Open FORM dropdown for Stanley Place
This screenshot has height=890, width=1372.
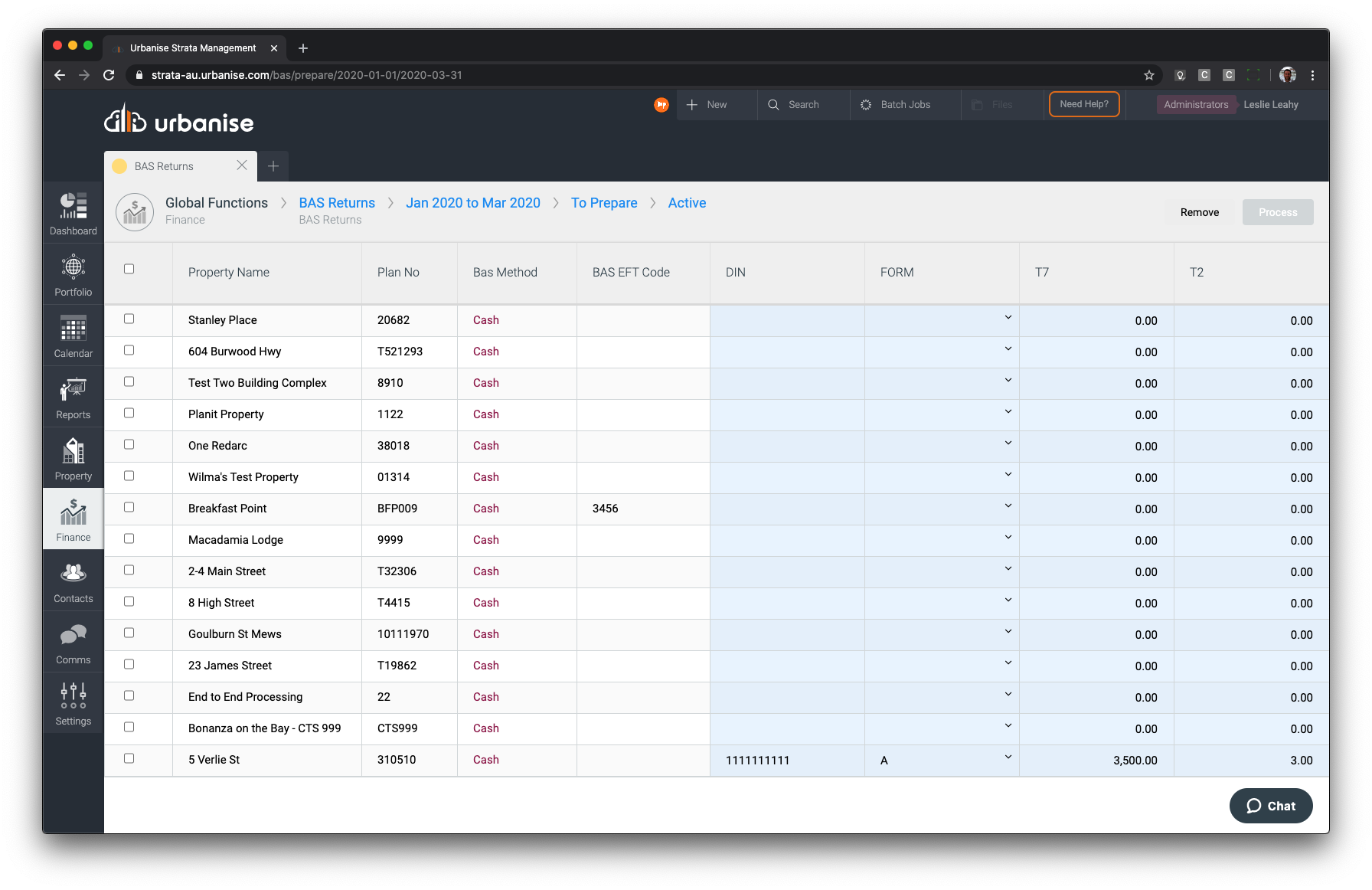pyautogui.click(x=1008, y=318)
